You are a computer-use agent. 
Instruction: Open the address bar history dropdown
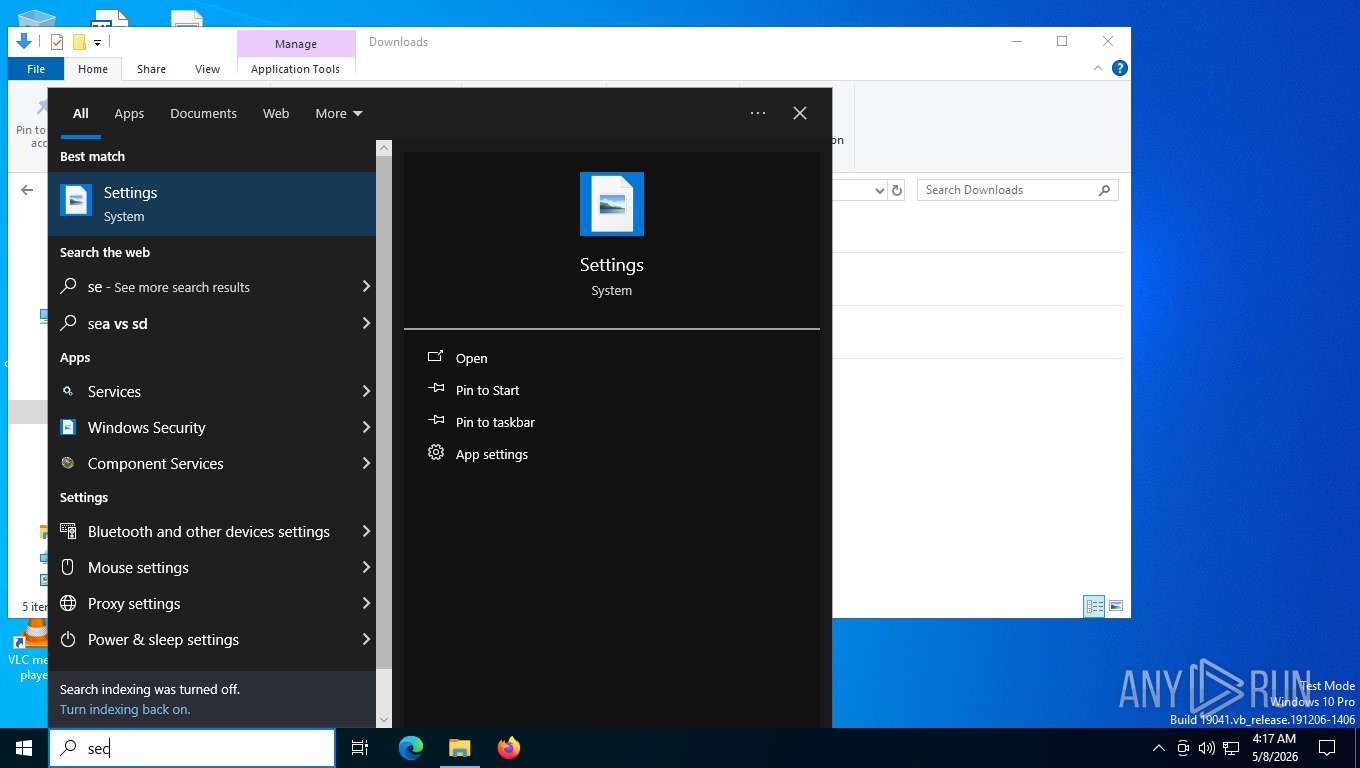pyautogui.click(x=880, y=190)
